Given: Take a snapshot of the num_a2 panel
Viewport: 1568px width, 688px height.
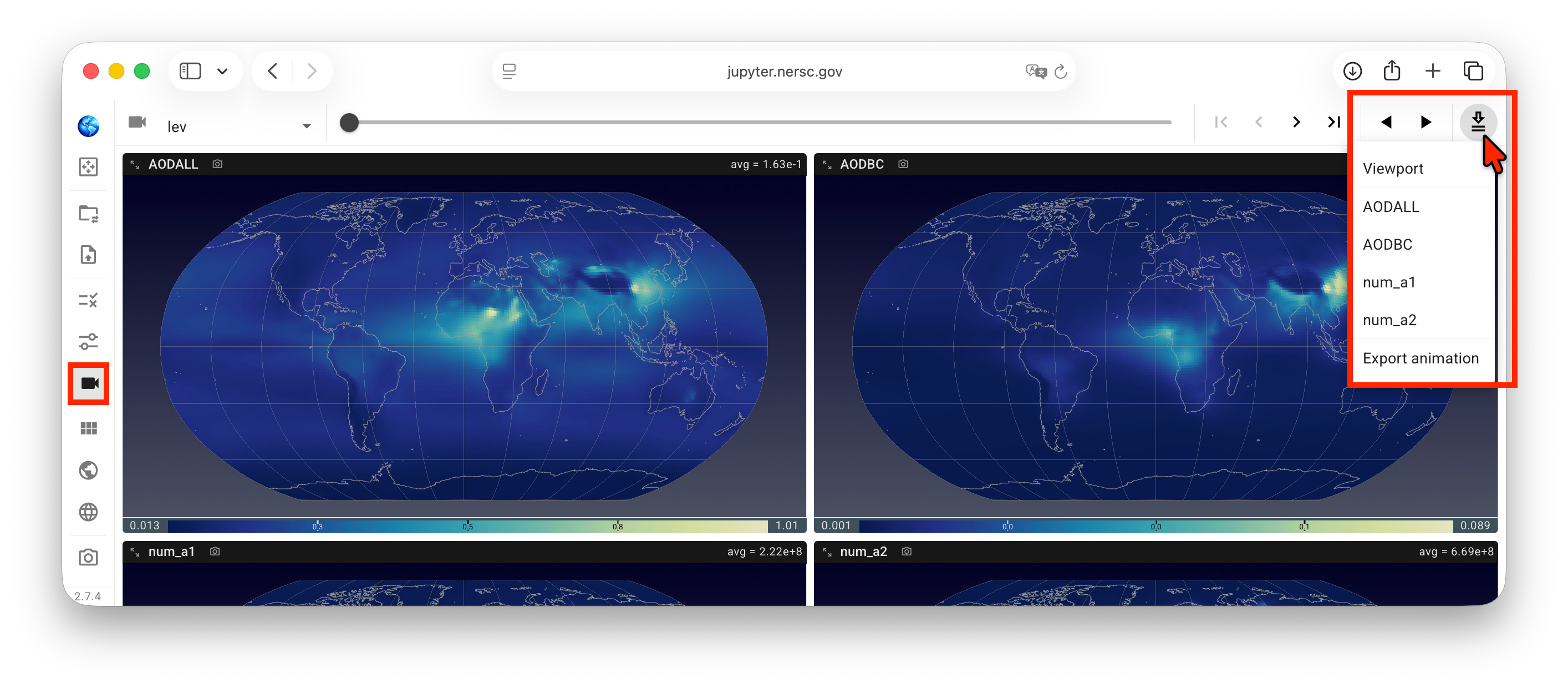Looking at the screenshot, I should pos(907,552).
